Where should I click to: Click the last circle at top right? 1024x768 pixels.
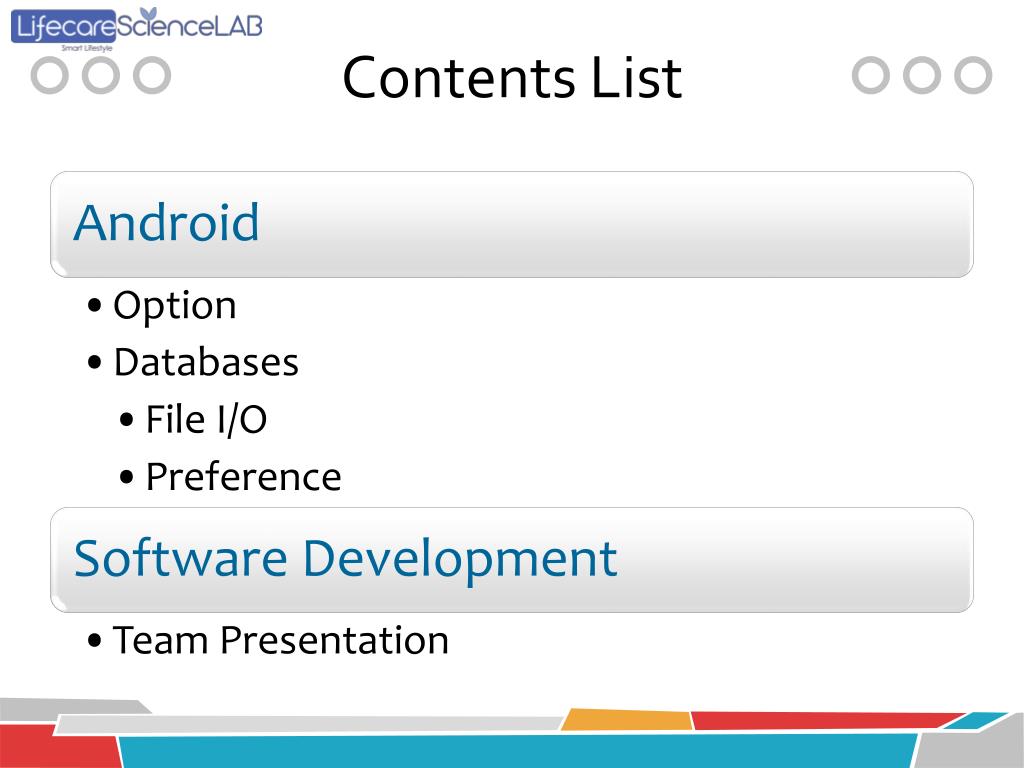pyautogui.click(x=973, y=75)
